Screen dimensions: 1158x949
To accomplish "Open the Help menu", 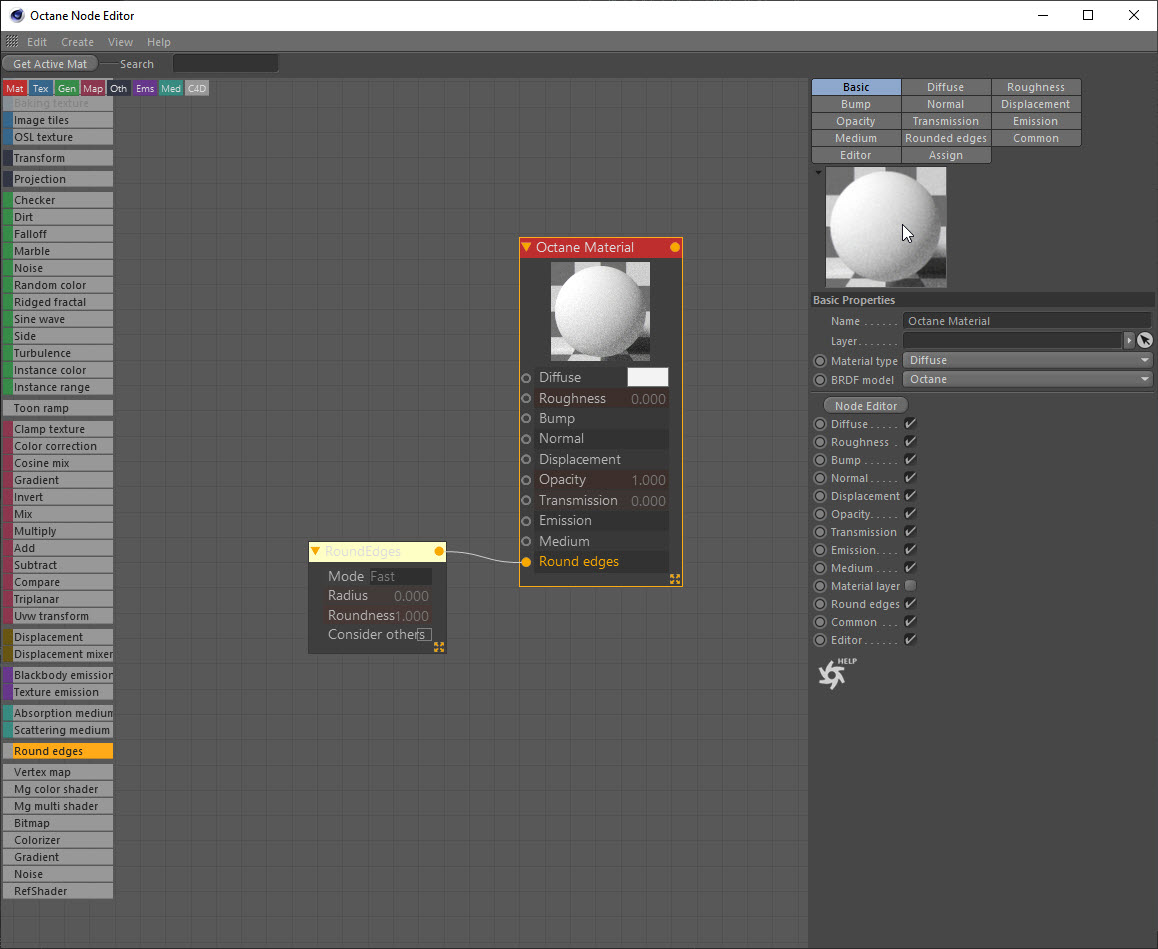I will pyautogui.click(x=159, y=42).
